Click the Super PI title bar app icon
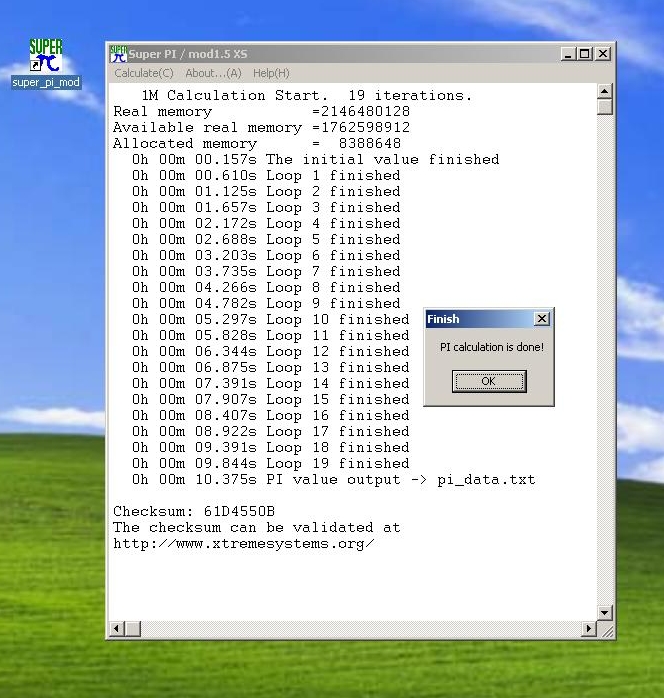 [118, 54]
